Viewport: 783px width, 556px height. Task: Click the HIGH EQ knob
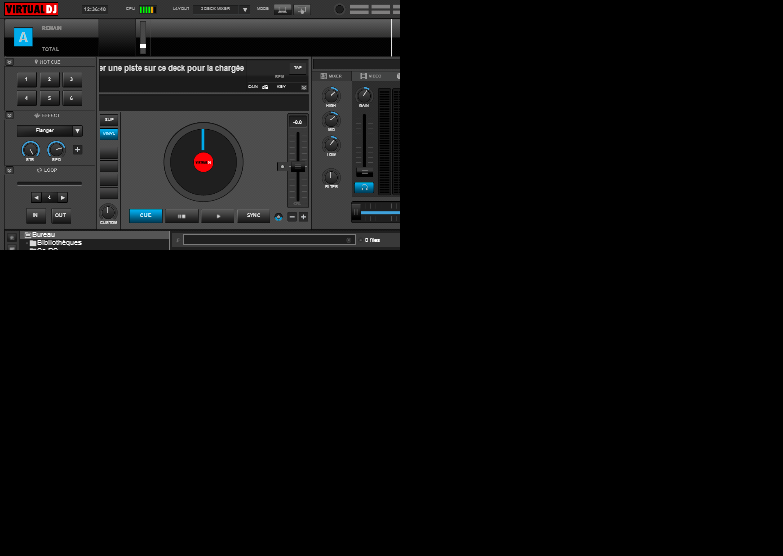tap(331, 95)
